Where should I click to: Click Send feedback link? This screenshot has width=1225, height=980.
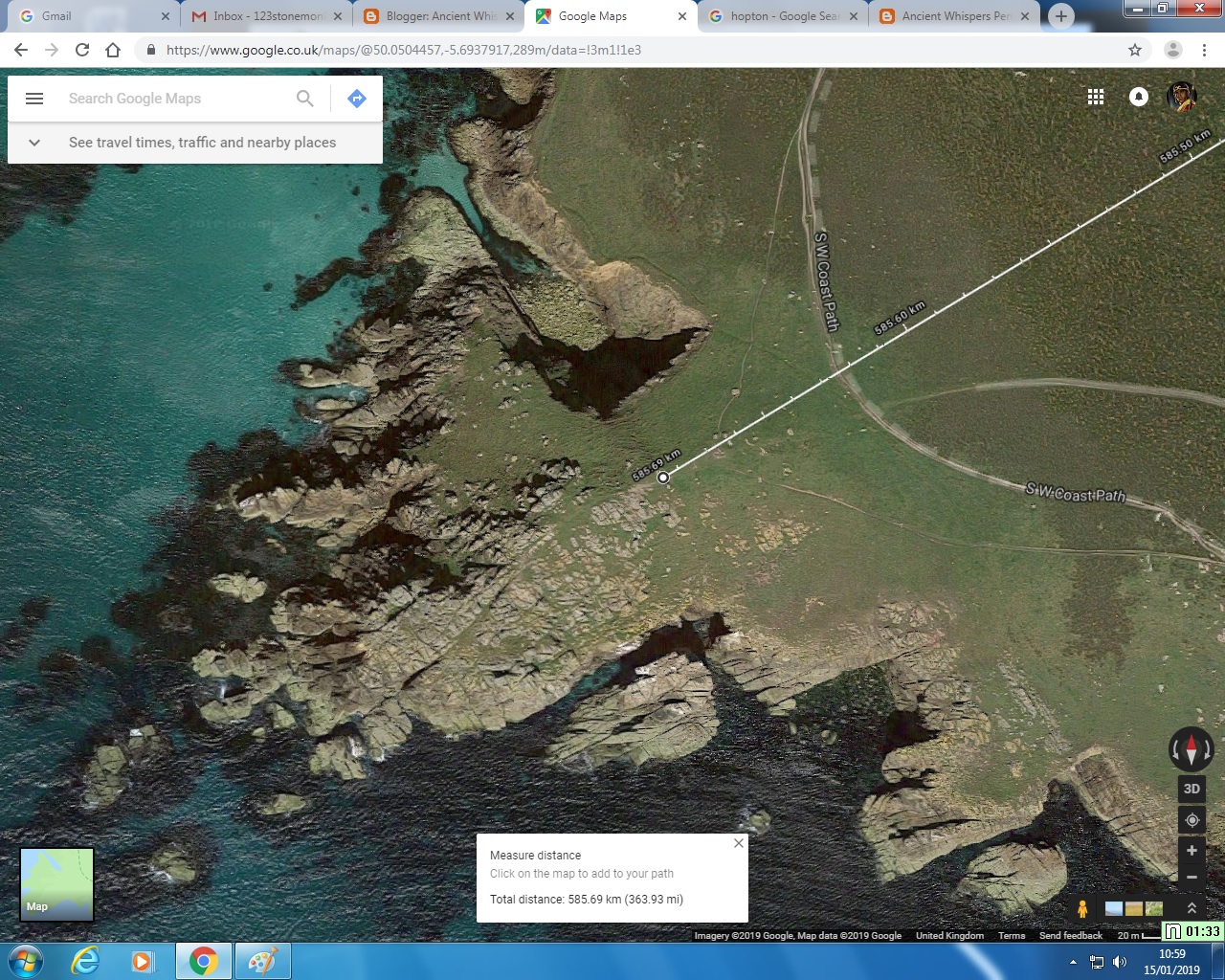click(x=1070, y=935)
